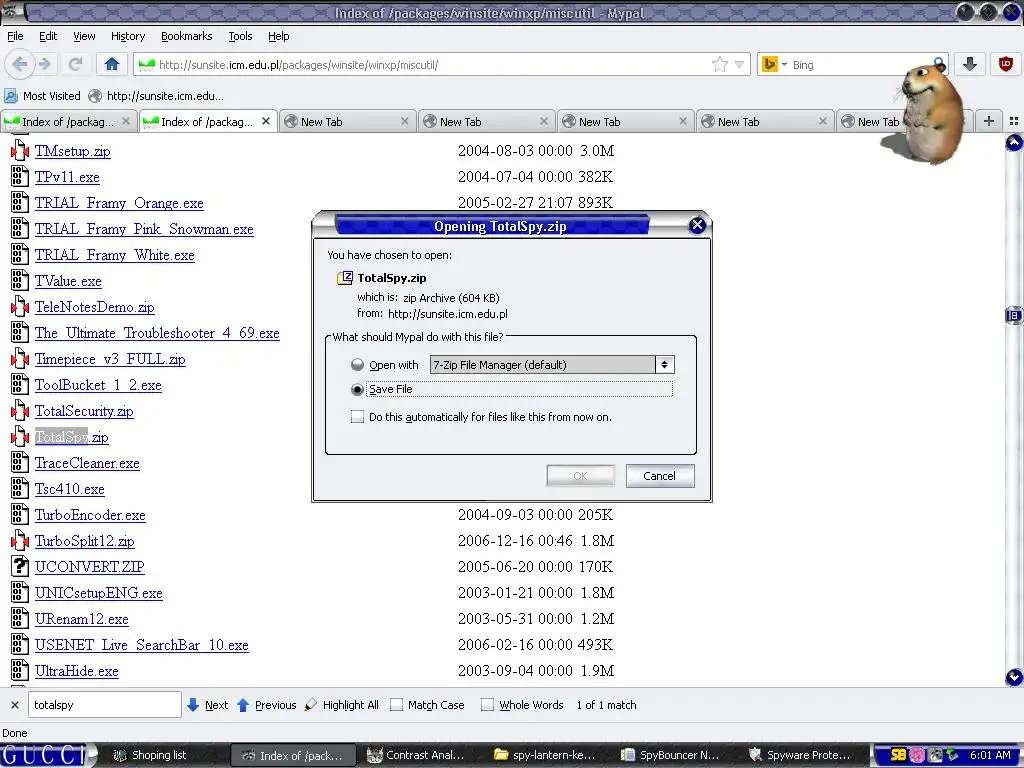
Task: Open the History menu
Action: (128, 36)
